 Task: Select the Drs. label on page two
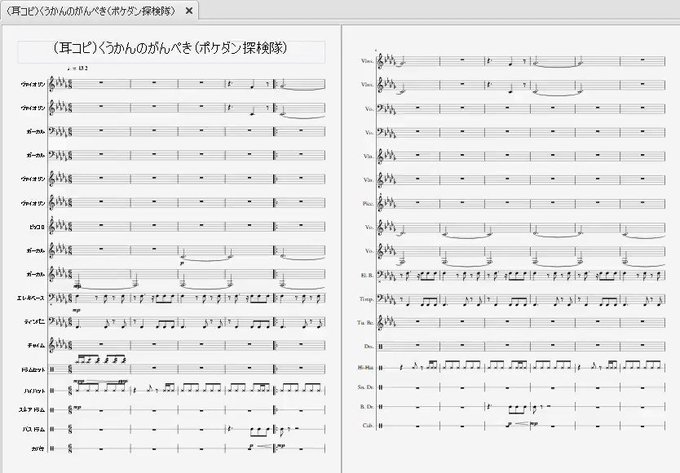point(369,346)
